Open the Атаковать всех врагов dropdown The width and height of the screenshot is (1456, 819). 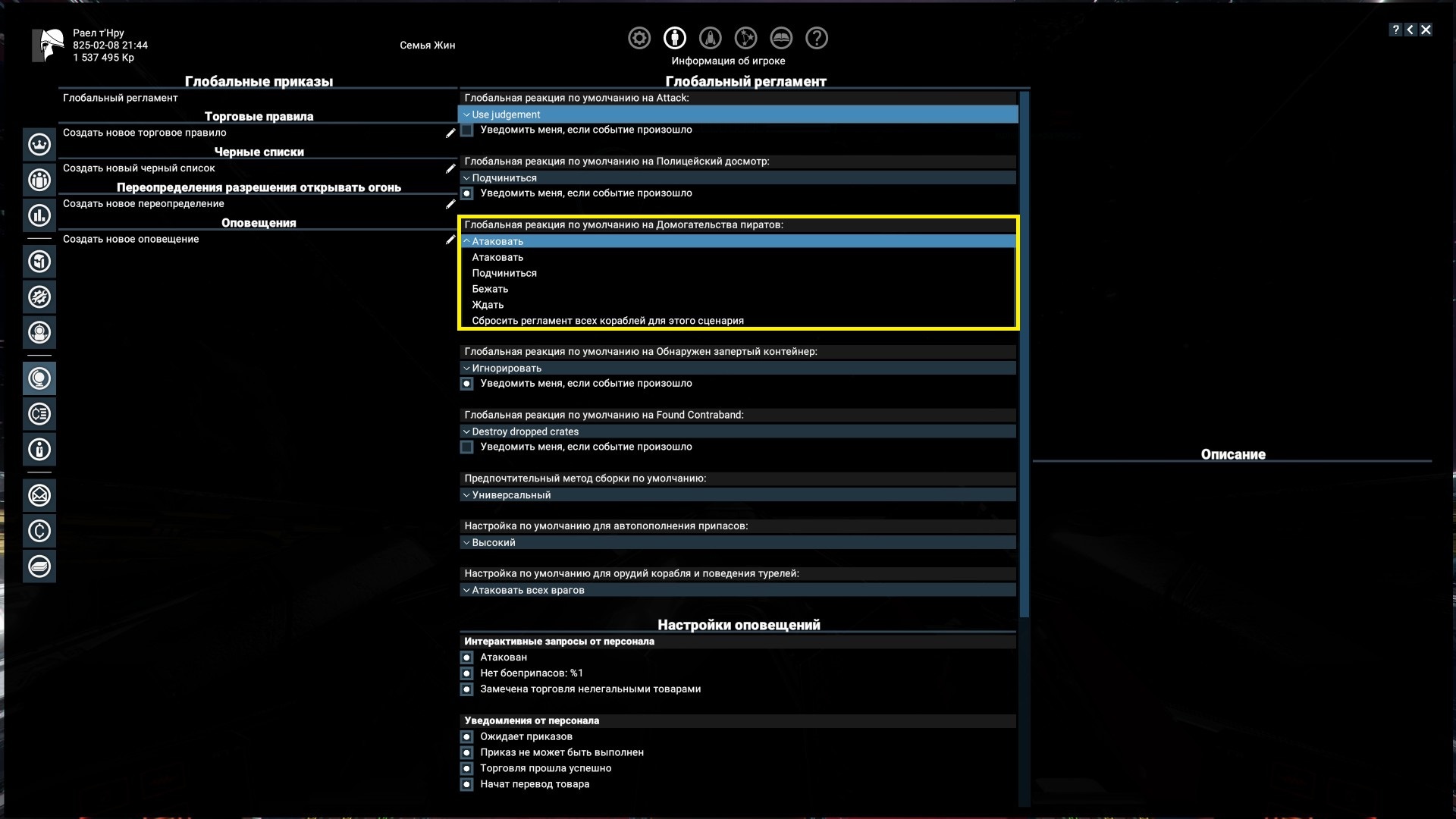[738, 590]
